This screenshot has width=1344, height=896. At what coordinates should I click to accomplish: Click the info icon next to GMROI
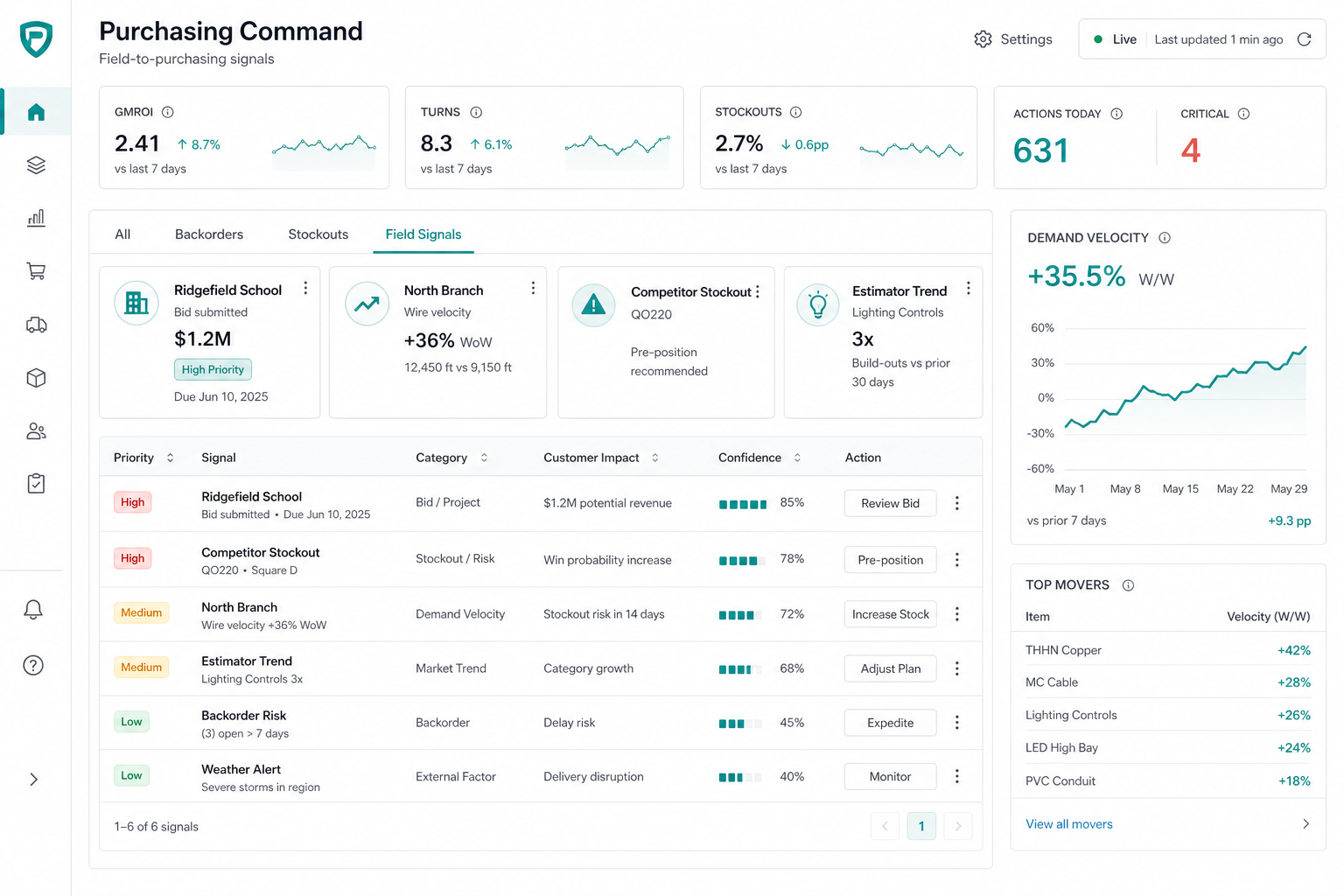pyautogui.click(x=168, y=112)
